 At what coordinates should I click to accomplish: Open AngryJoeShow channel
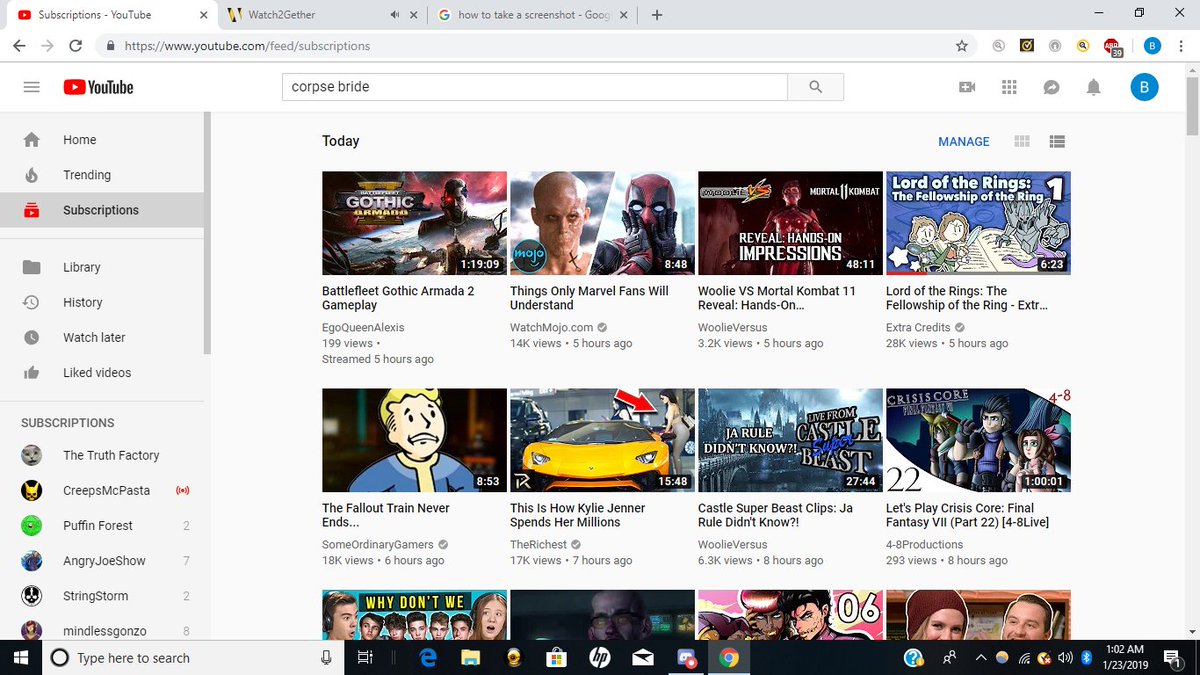point(101,560)
